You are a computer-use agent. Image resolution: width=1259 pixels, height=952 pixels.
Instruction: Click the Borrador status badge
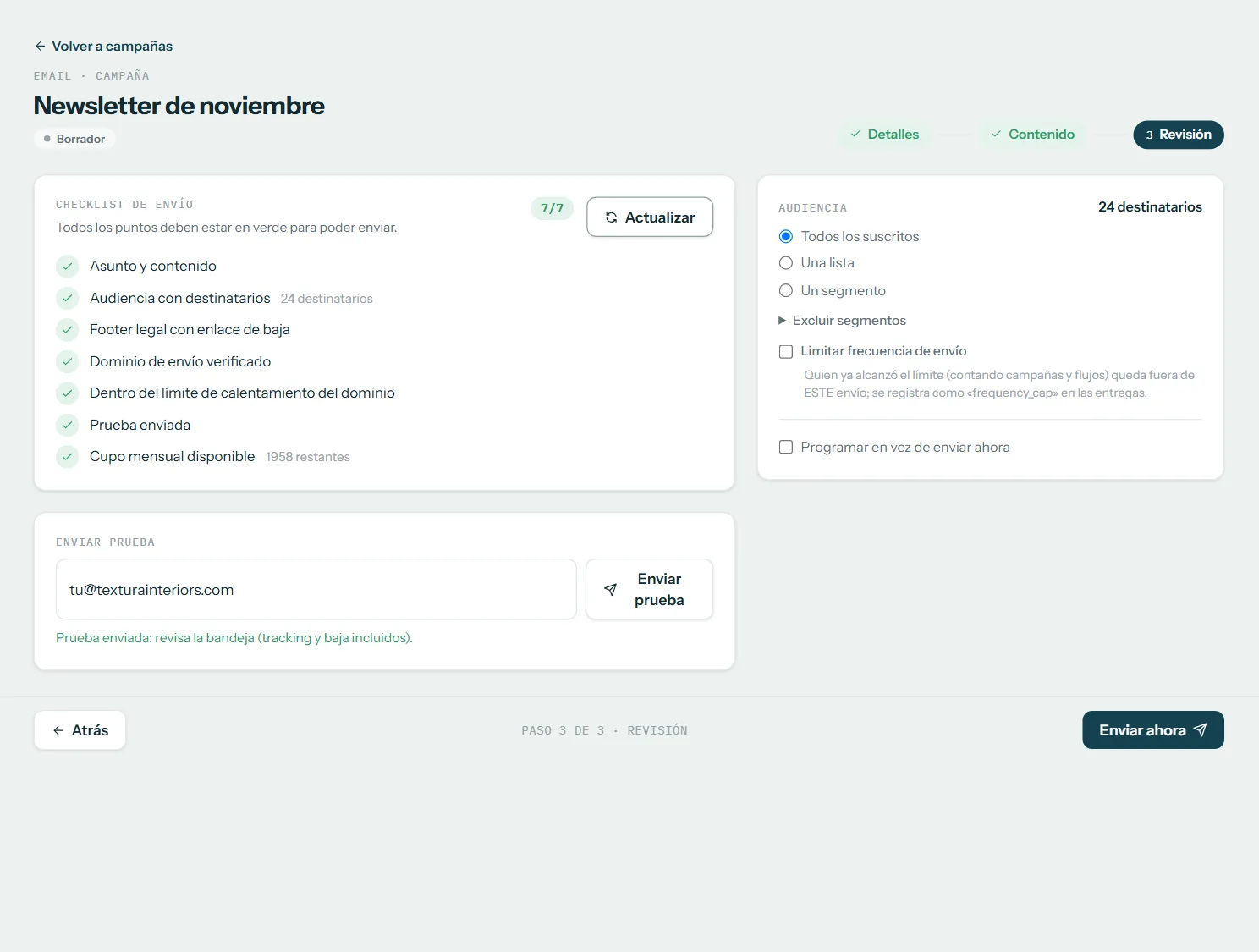tap(74, 139)
